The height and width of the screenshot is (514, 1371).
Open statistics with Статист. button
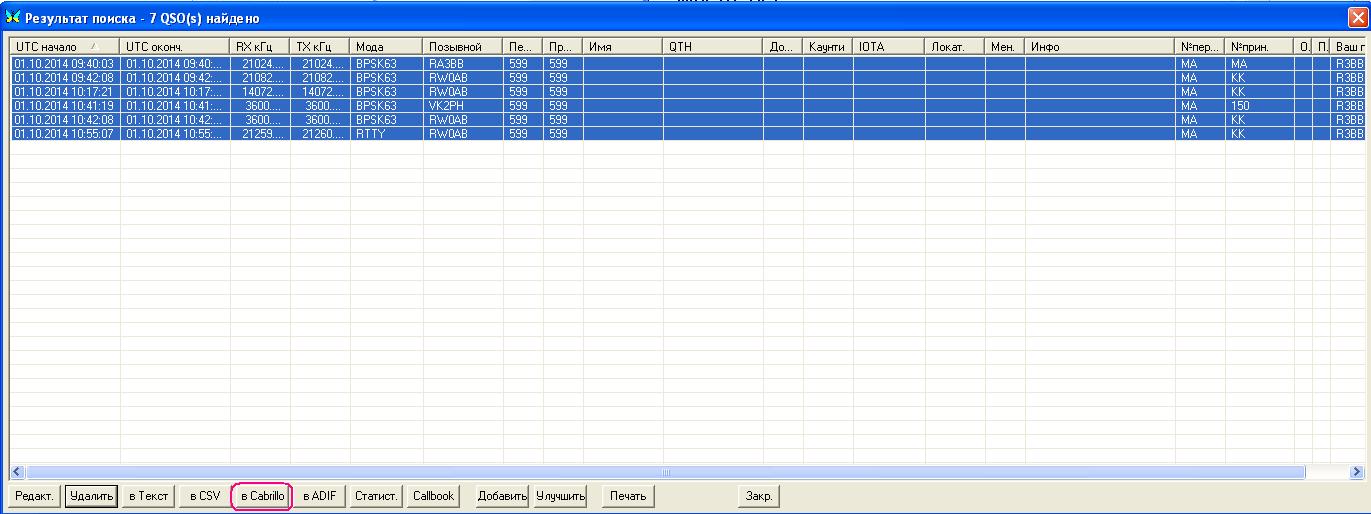coord(376,496)
